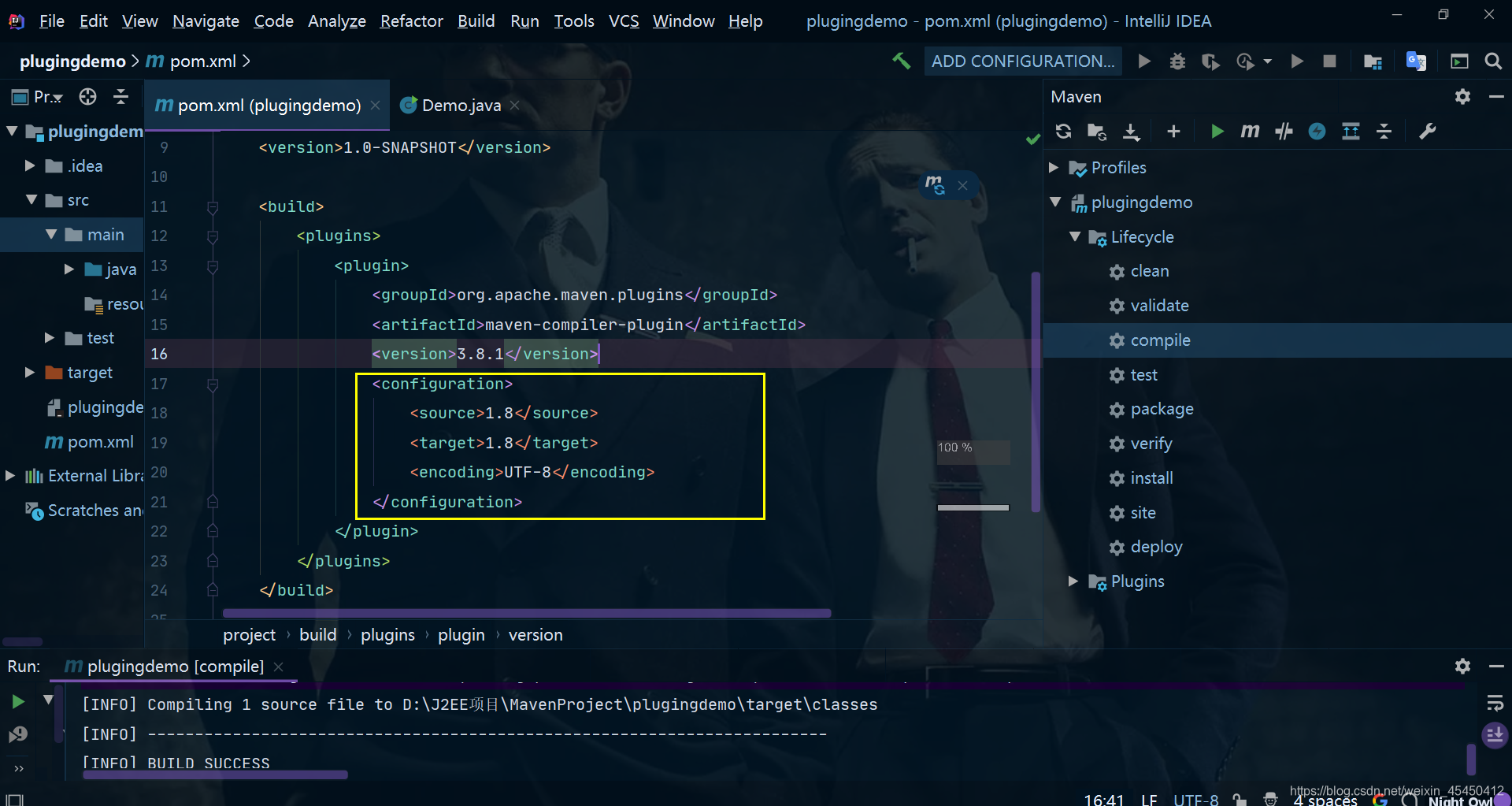Execute Maven Goal m icon
The height and width of the screenshot is (806, 1512).
click(1250, 132)
